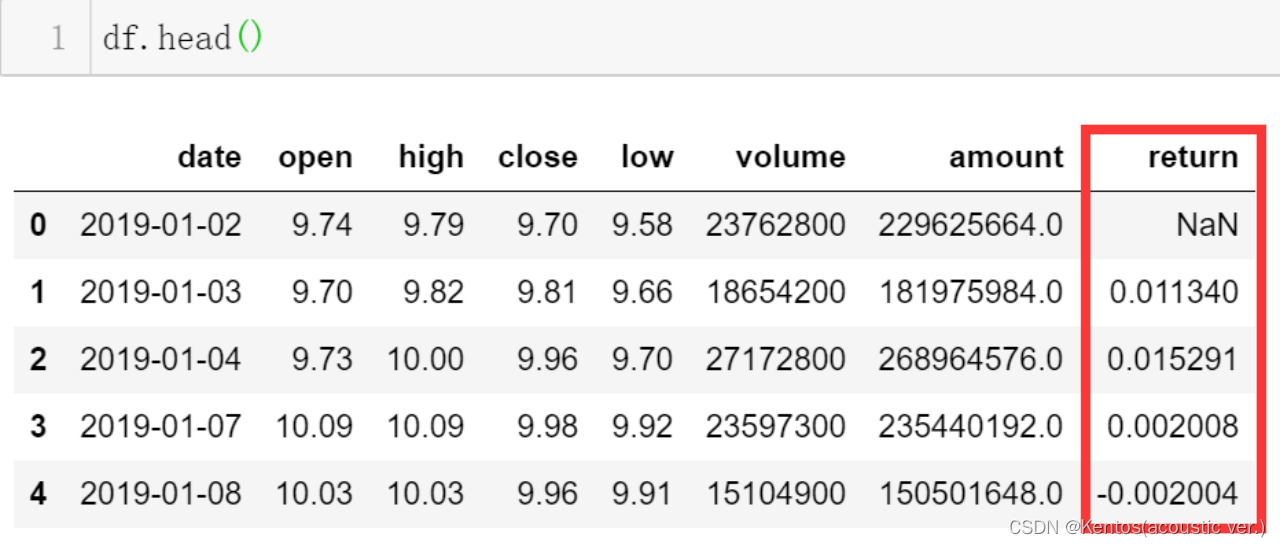The image size is (1280, 547).
Task: Click amount cell 235440192.0
Action: pyautogui.click(x=970, y=427)
